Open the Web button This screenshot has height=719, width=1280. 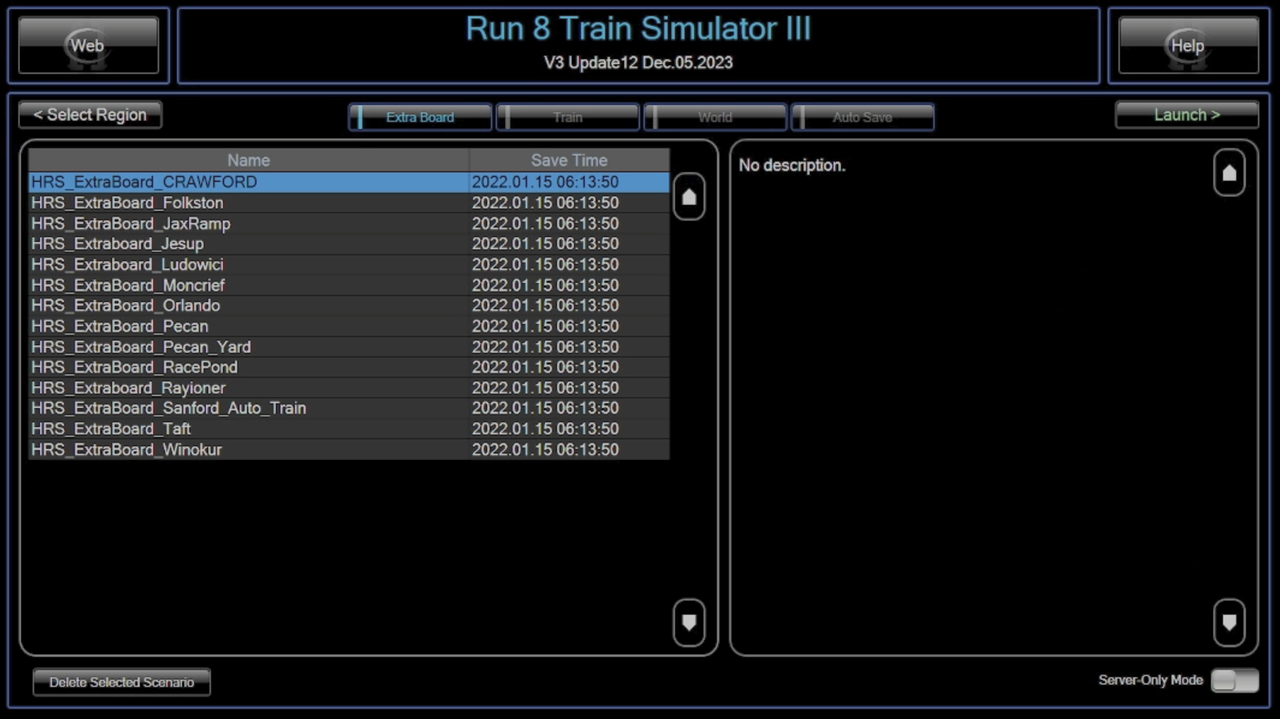(x=88, y=45)
